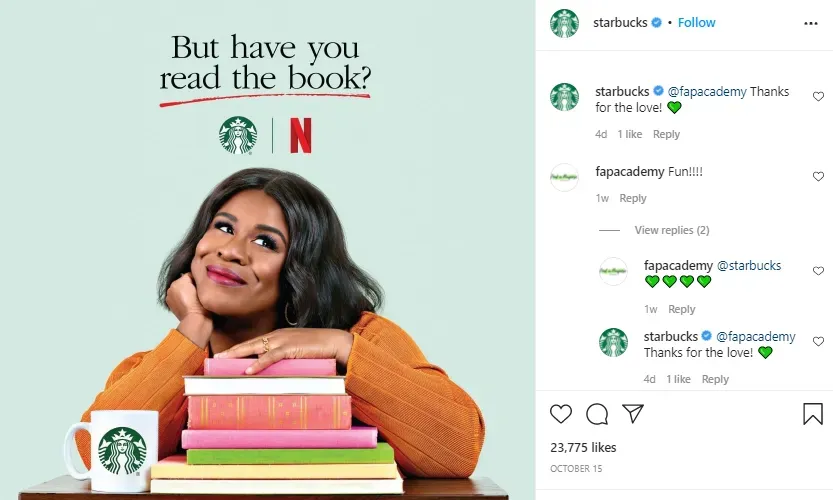Reply to fapacademy's "Fun!!!!" comment
The image size is (833, 500).
(633, 198)
